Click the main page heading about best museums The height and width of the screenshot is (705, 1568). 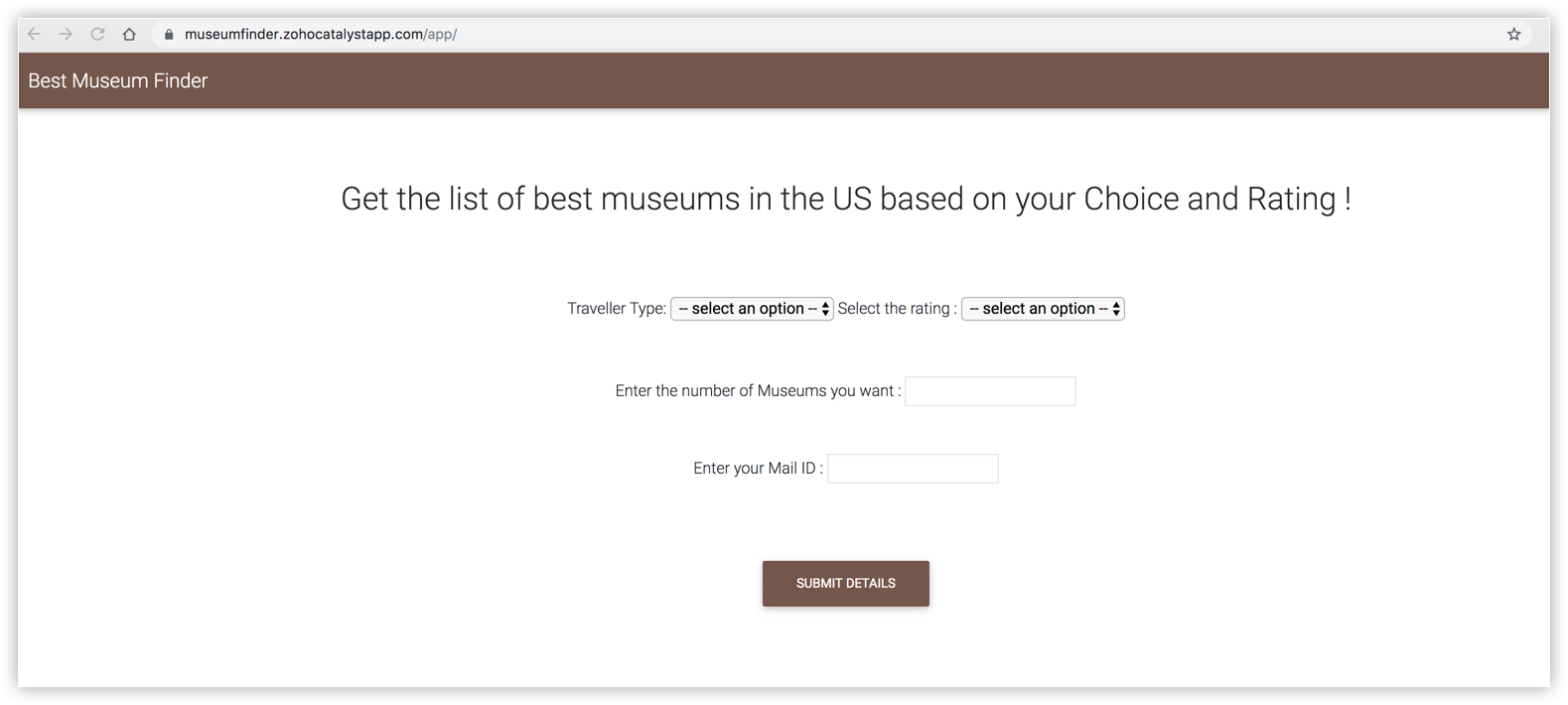pos(845,199)
